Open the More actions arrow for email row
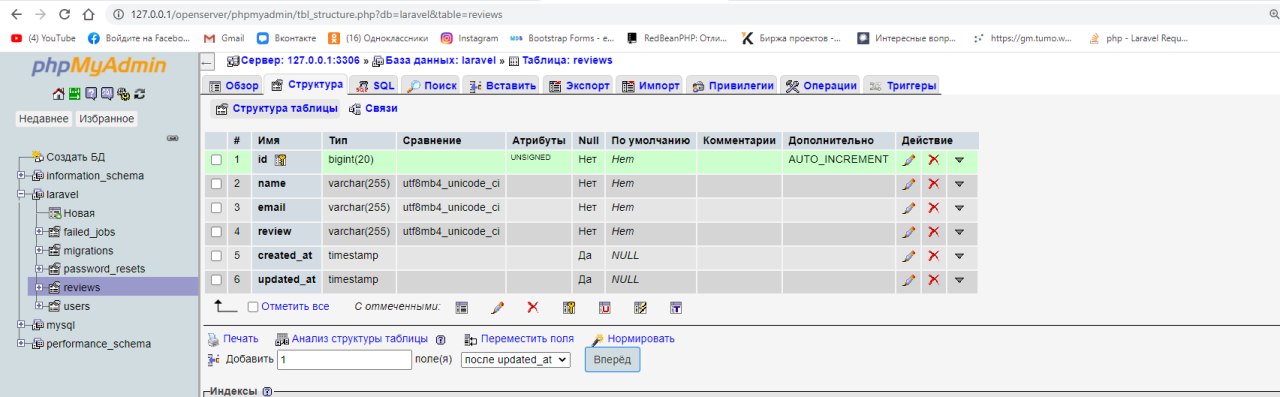1280x397 pixels. pos(960,208)
